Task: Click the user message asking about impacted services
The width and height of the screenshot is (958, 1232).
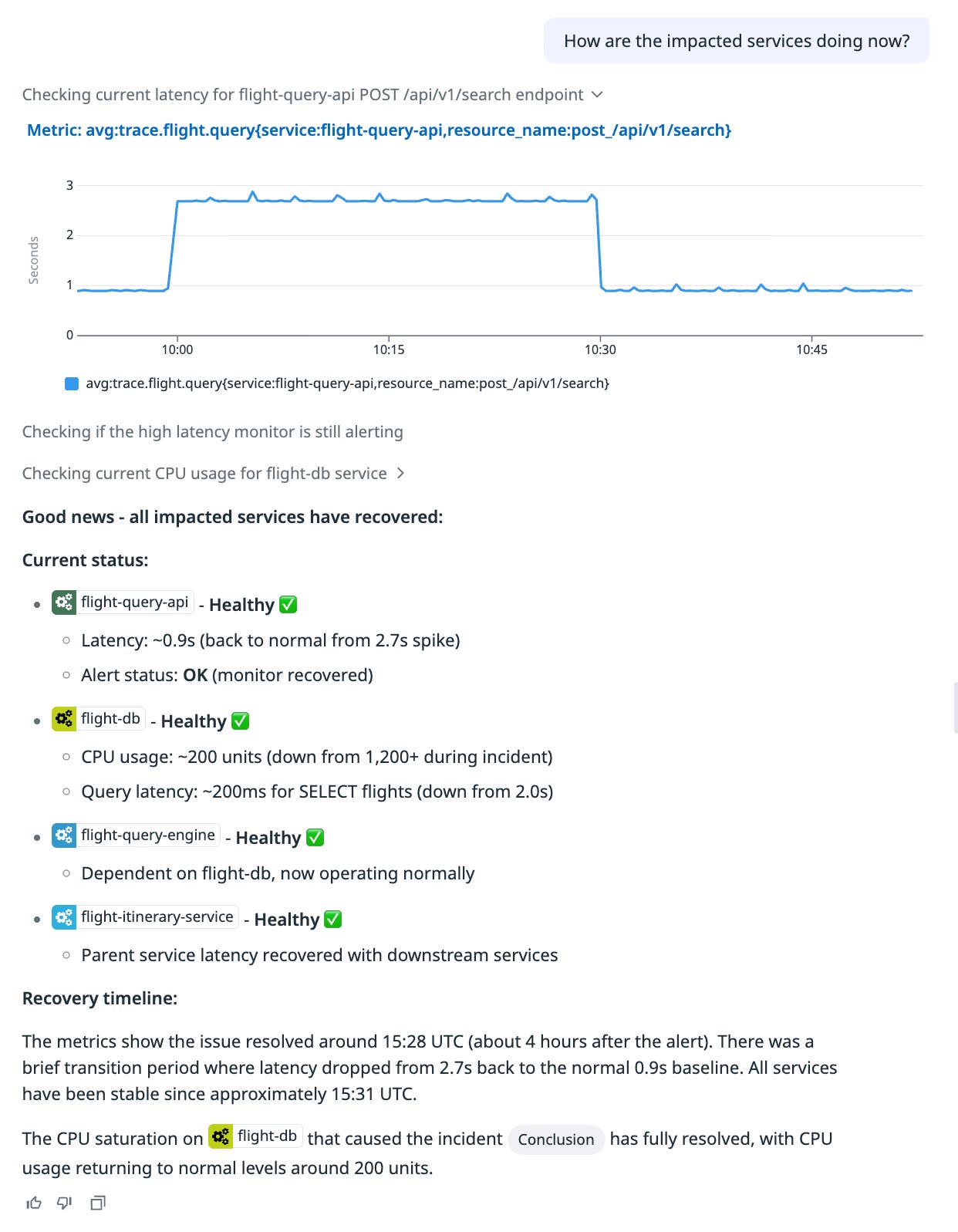Action: 737,40
